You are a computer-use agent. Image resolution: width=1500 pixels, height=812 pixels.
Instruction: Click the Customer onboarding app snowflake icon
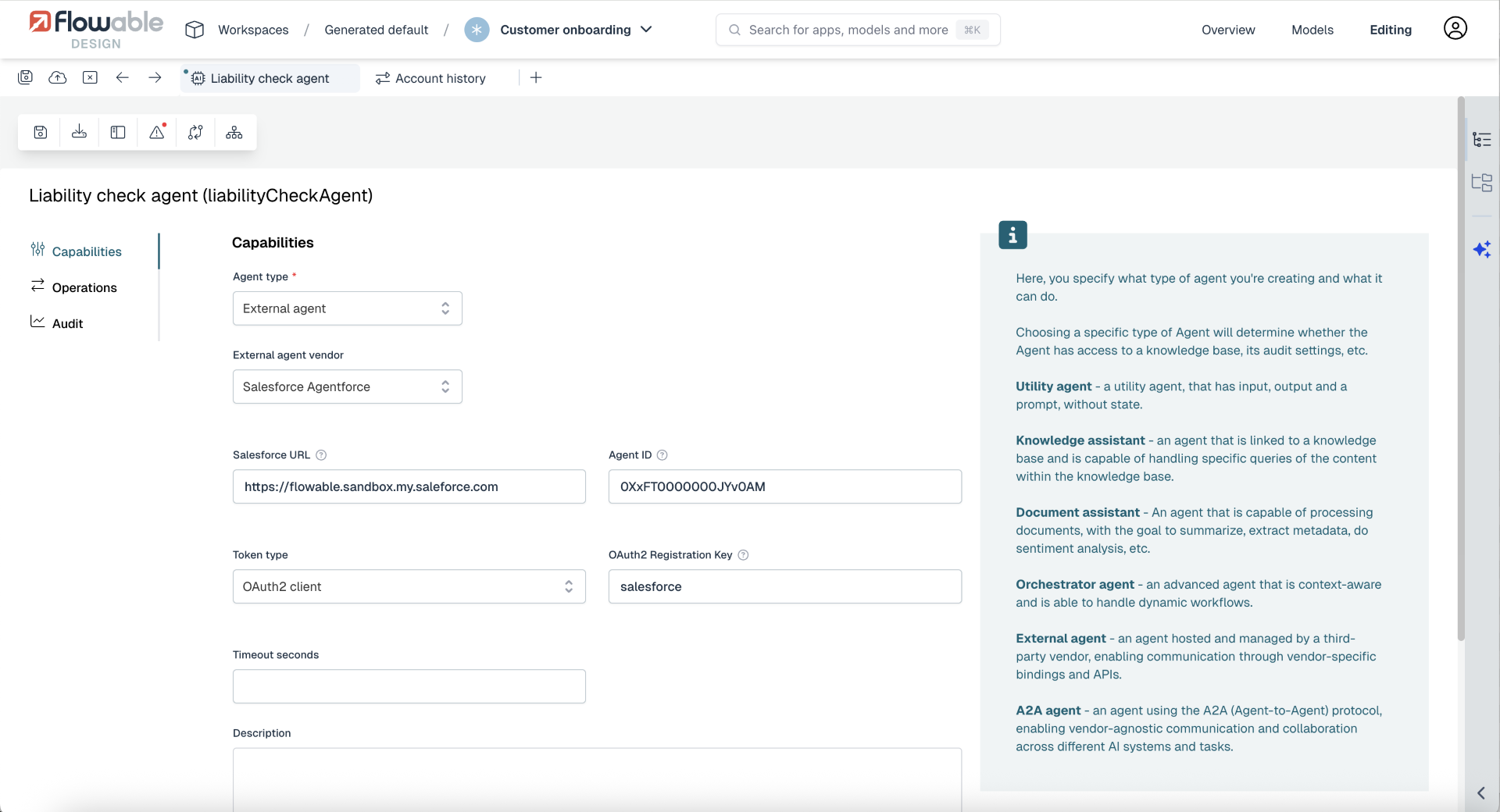pyautogui.click(x=477, y=30)
